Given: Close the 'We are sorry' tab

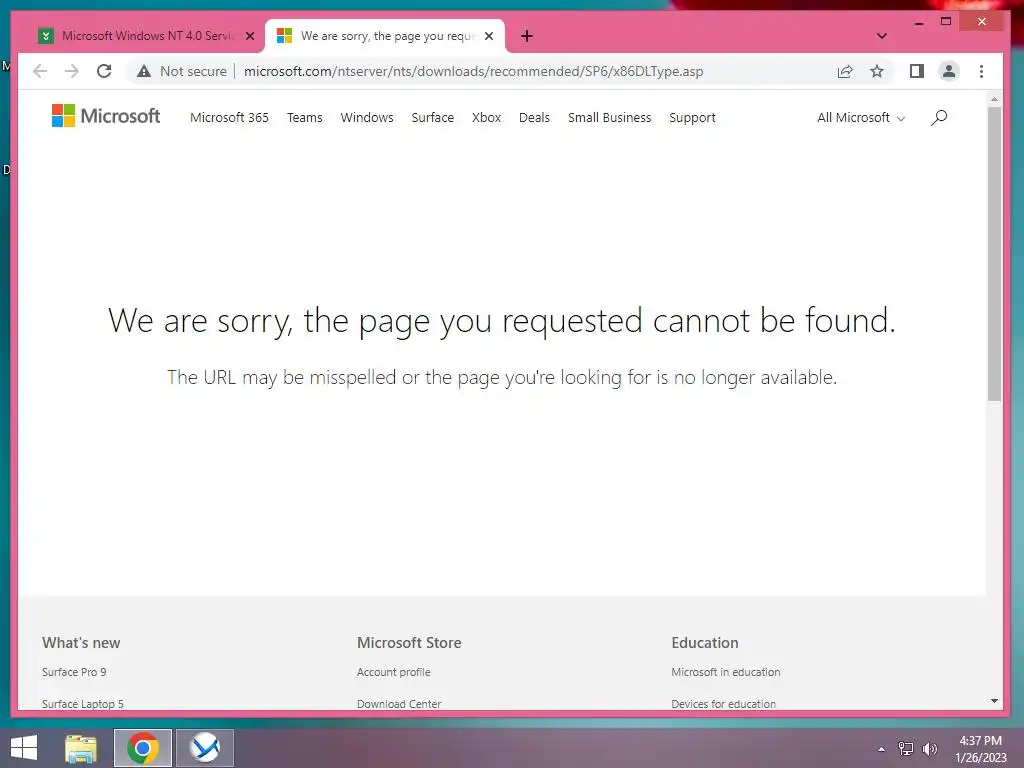Looking at the screenshot, I should click(489, 36).
